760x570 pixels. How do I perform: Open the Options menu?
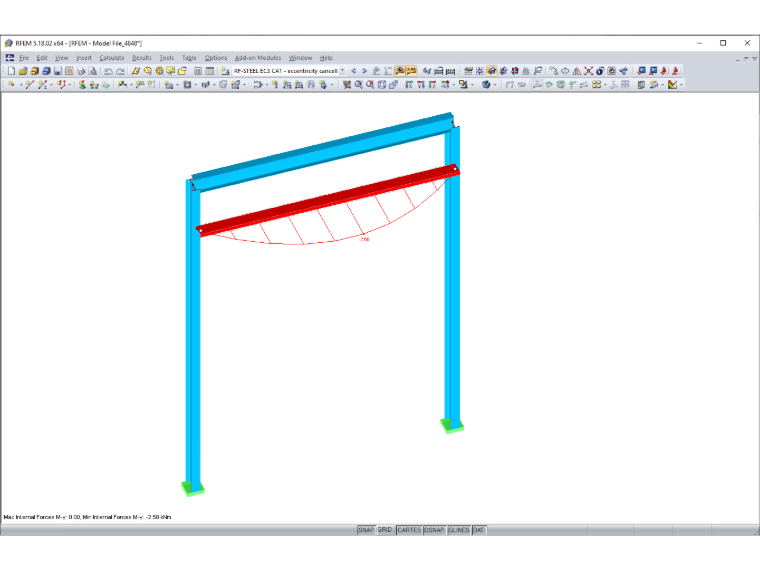click(x=216, y=58)
